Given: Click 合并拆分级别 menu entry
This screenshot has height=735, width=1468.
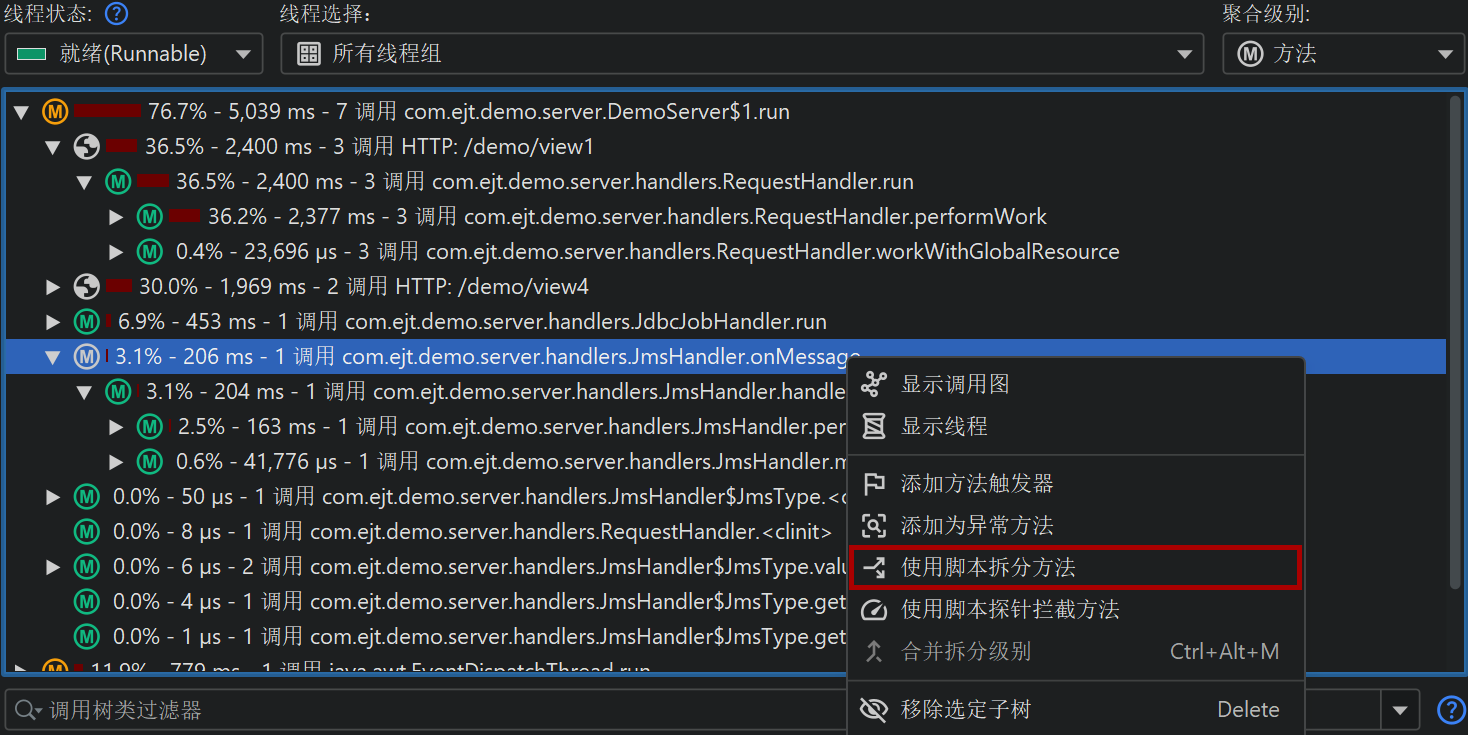Looking at the screenshot, I should click(x=1076, y=652).
